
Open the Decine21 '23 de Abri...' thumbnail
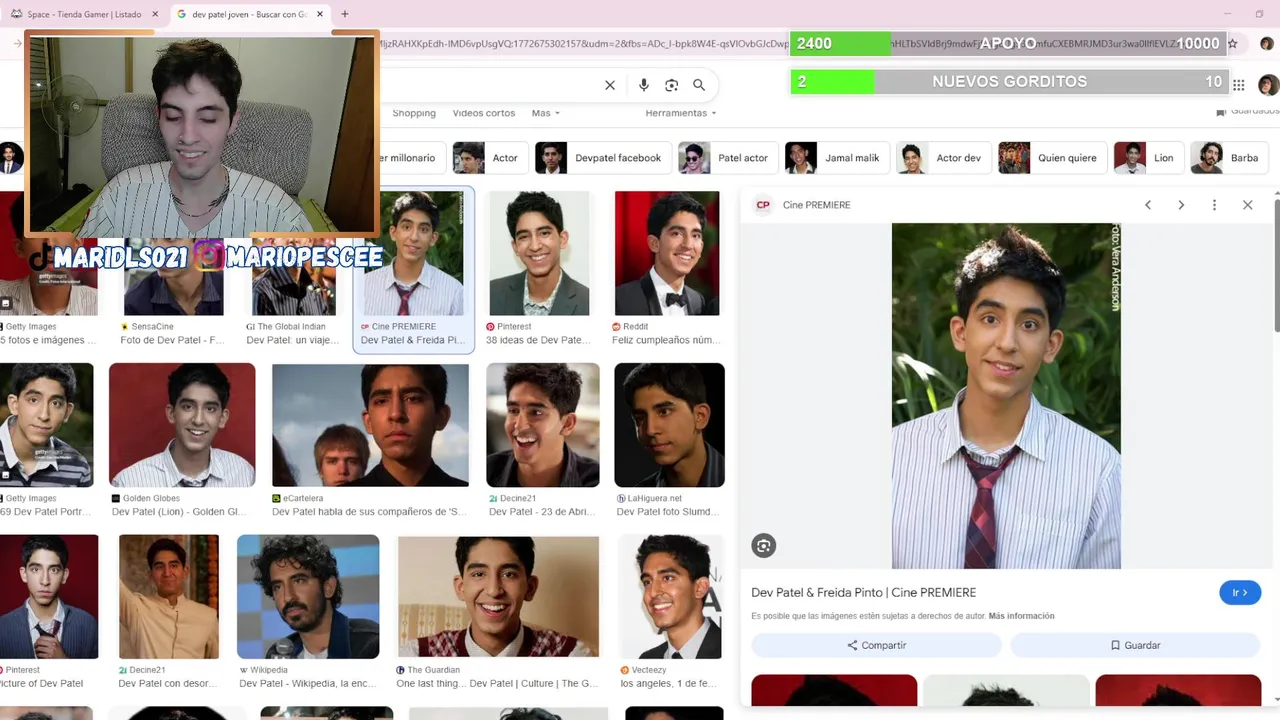point(543,425)
